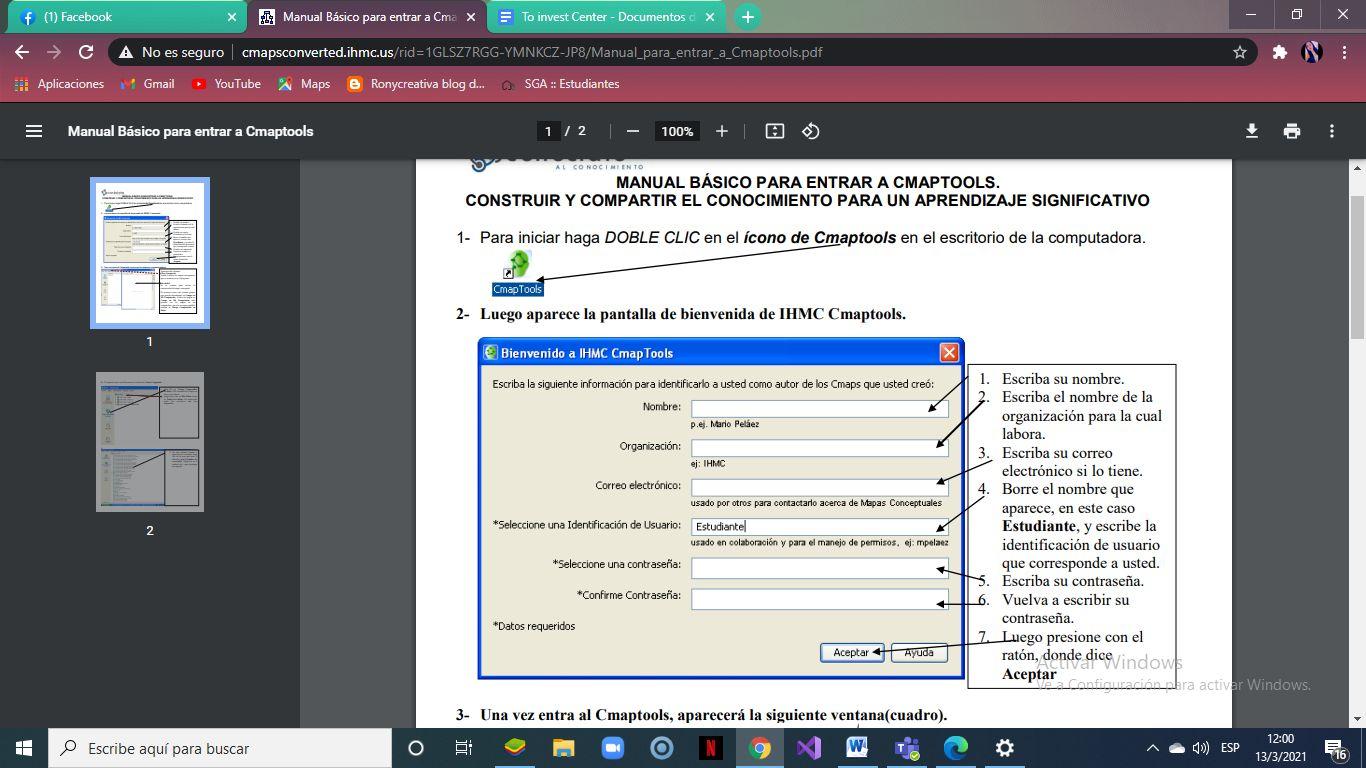
Task: Open Word from the taskbar
Action: click(857, 748)
